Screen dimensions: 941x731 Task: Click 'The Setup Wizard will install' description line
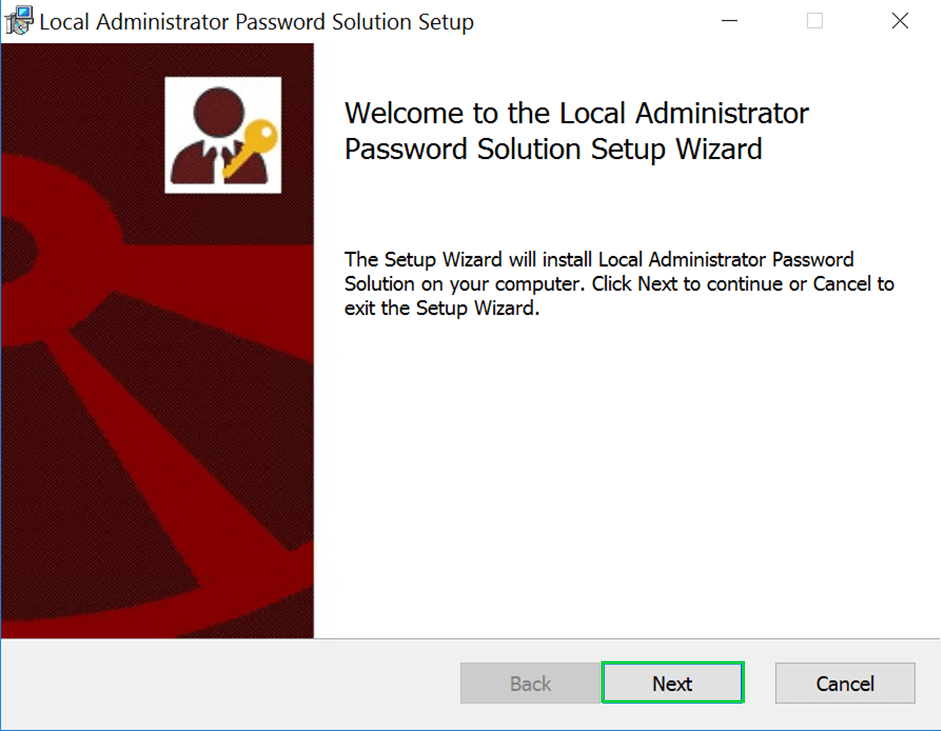(598, 260)
